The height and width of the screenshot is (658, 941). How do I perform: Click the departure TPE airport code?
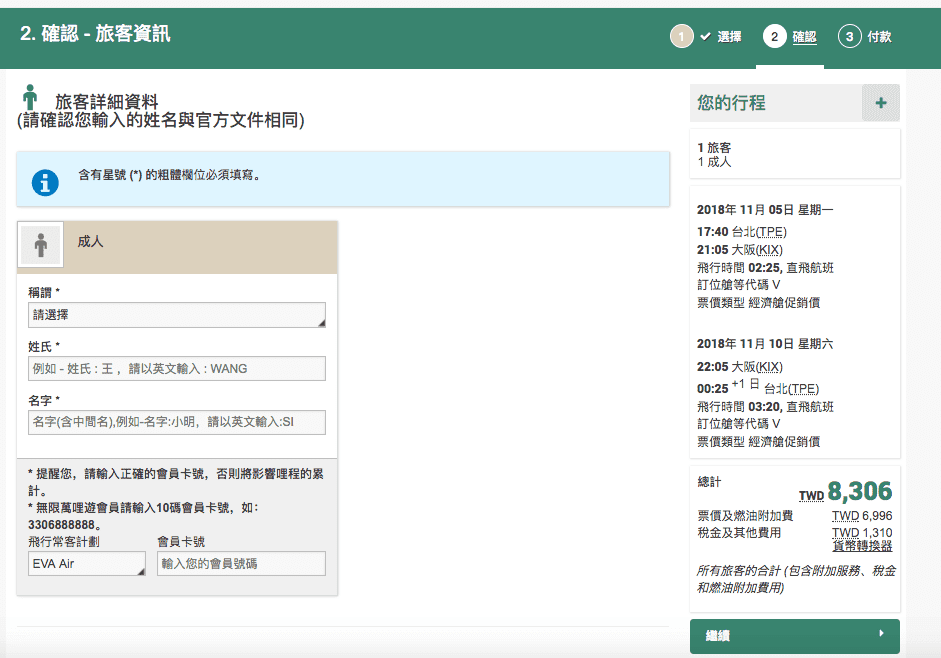[x=771, y=232]
